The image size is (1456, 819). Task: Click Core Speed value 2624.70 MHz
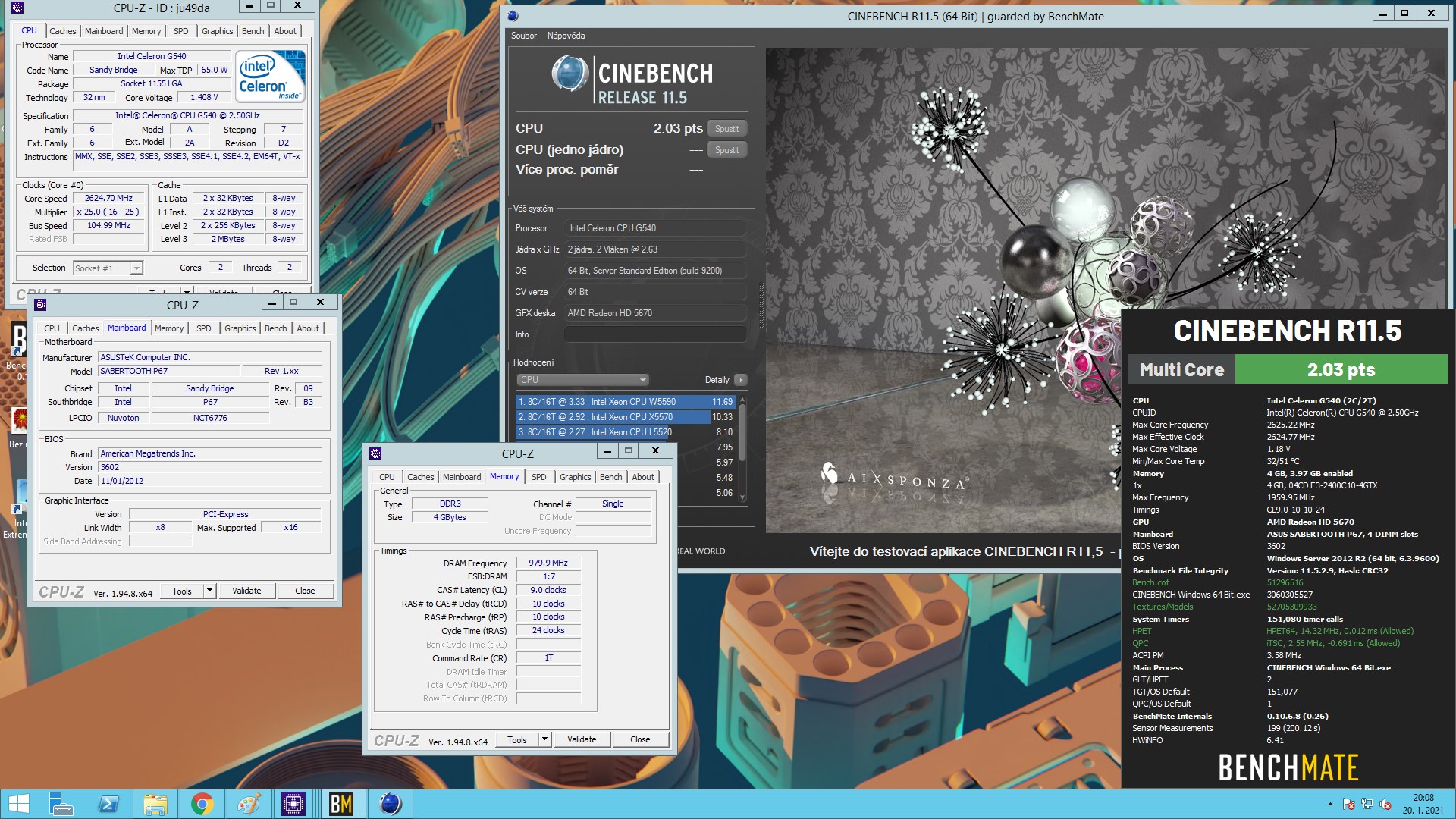pos(108,199)
